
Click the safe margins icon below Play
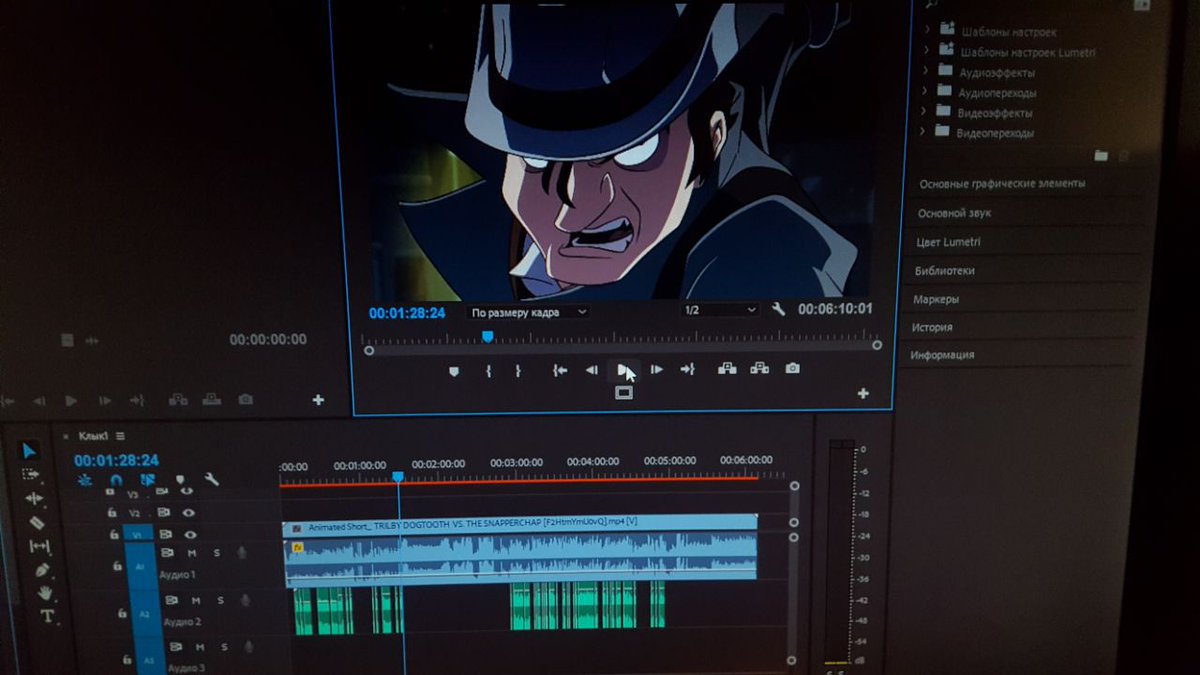(624, 393)
